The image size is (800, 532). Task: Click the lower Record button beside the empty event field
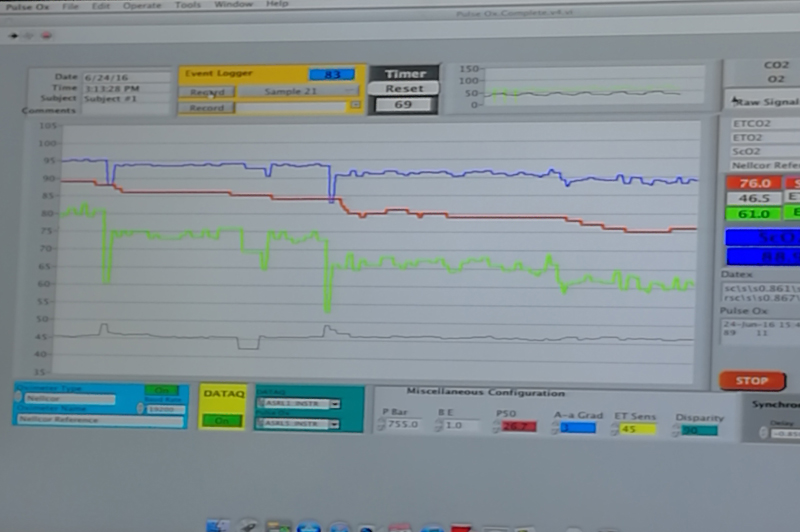pos(207,108)
